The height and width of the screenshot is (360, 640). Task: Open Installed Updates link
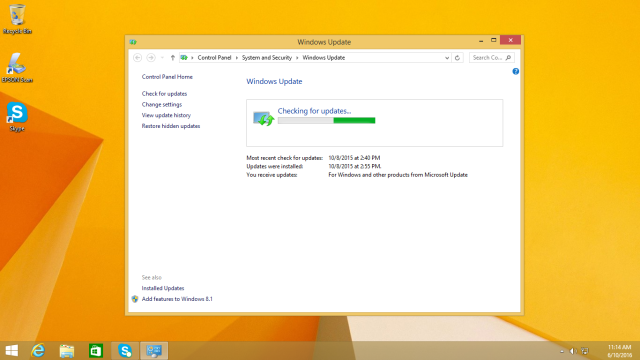click(x=163, y=288)
